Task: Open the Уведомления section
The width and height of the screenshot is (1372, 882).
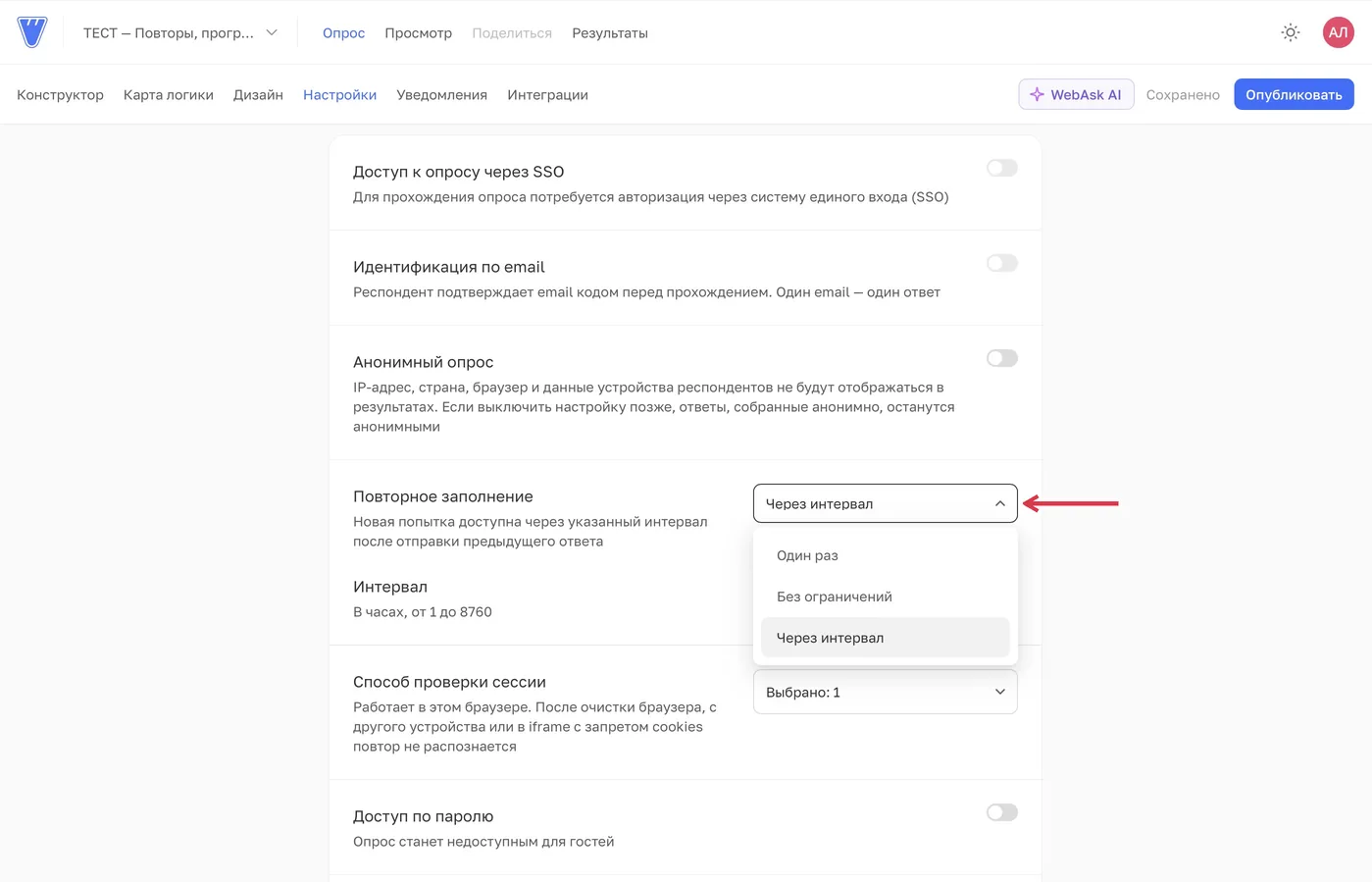Action: (x=441, y=95)
